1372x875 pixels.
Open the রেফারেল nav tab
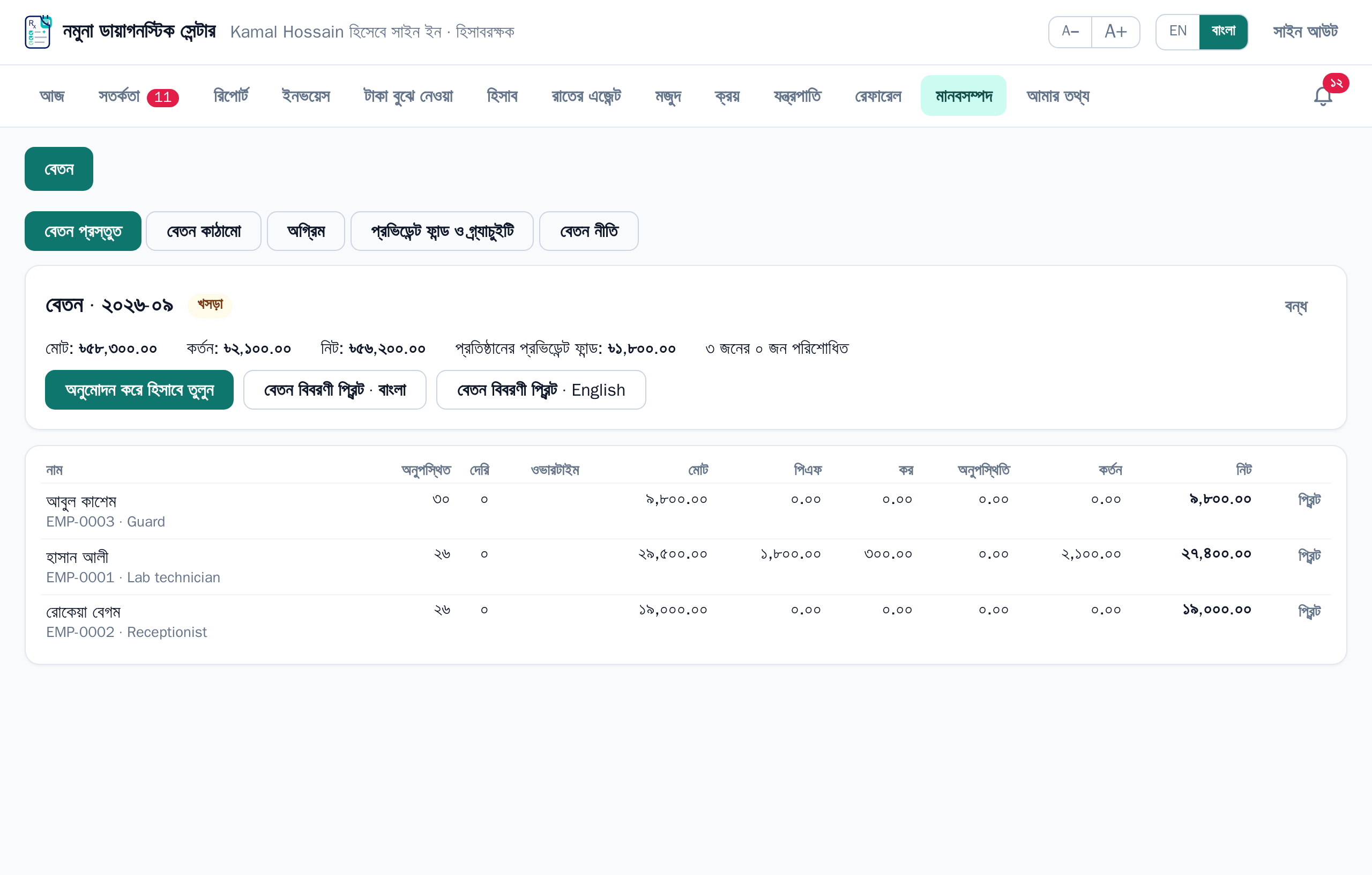[878, 96]
